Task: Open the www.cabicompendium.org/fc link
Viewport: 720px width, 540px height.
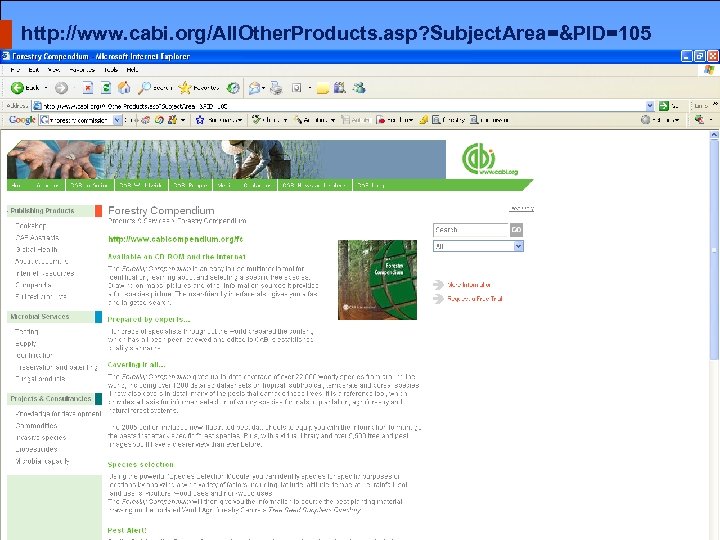Action: click(175, 239)
